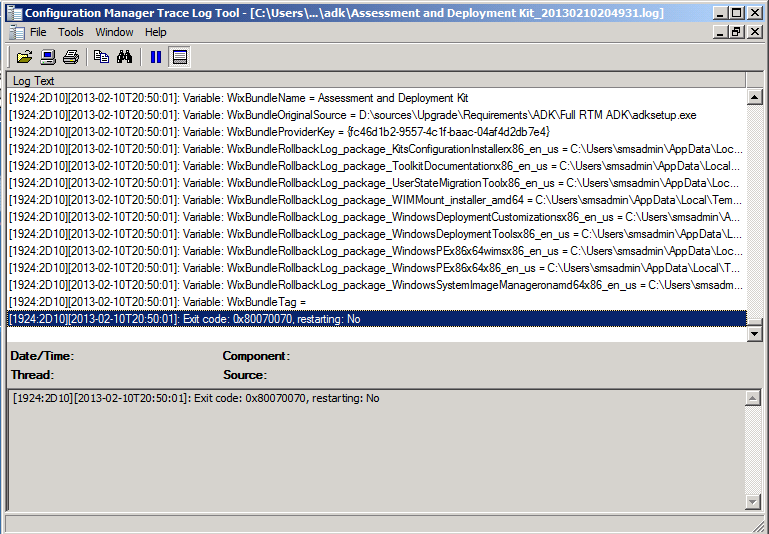
Task: Maximize the Trace Log Tool window
Action: tap(736, 13)
